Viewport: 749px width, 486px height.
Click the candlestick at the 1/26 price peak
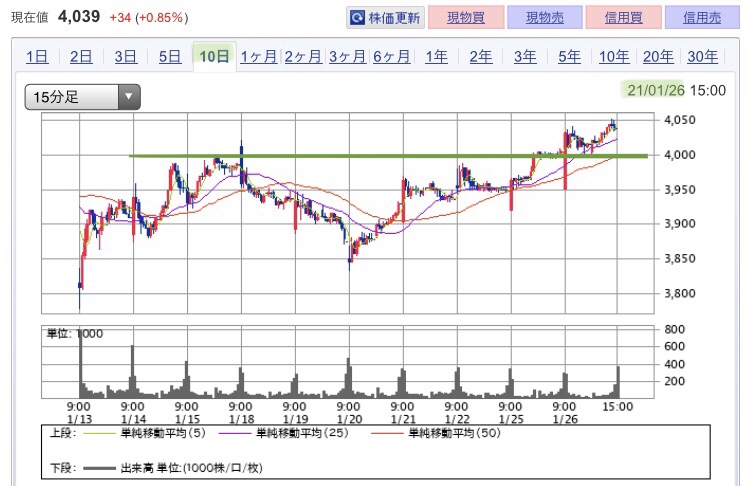pyautogui.click(x=612, y=124)
